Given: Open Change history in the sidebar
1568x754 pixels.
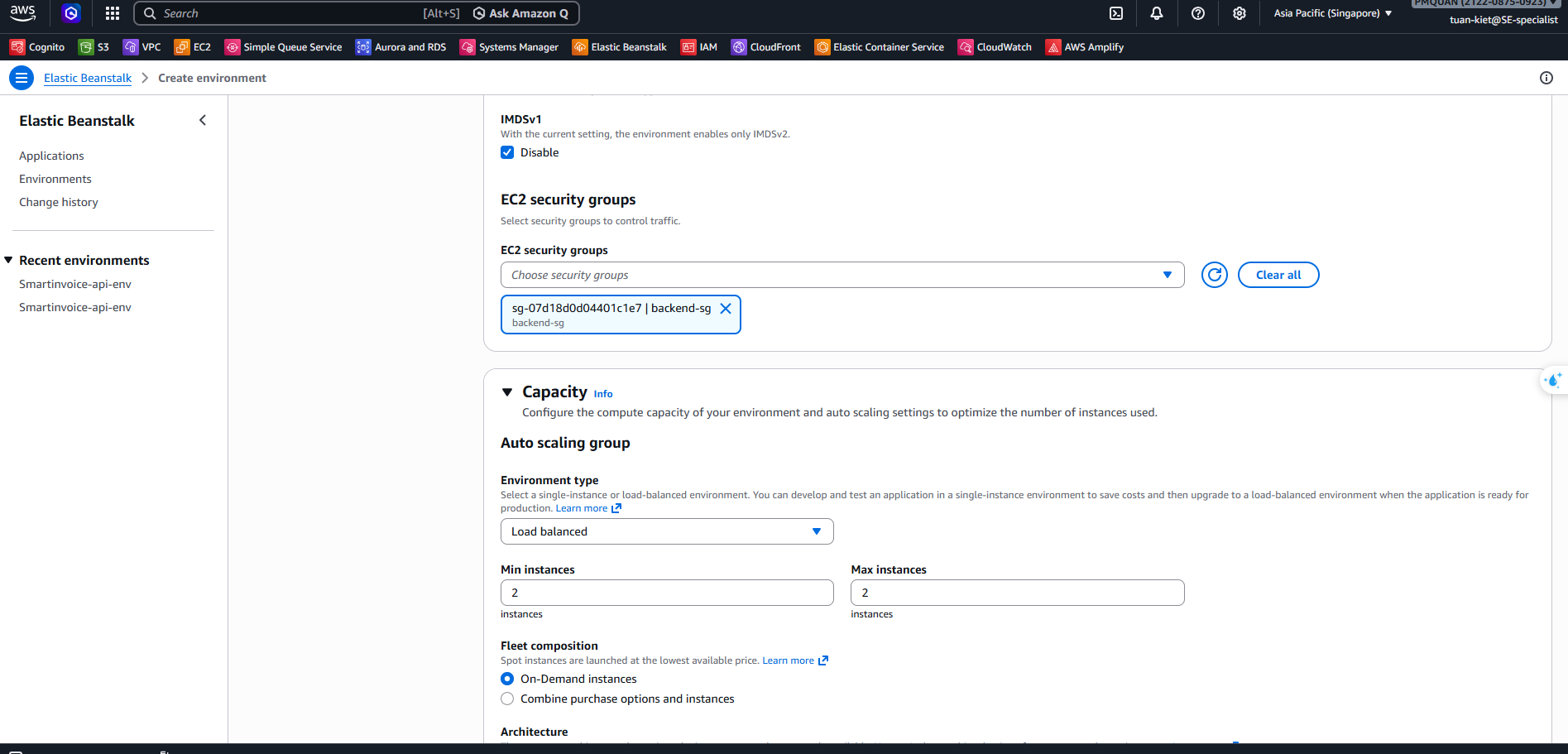Looking at the screenshot, I should (59, 202).
